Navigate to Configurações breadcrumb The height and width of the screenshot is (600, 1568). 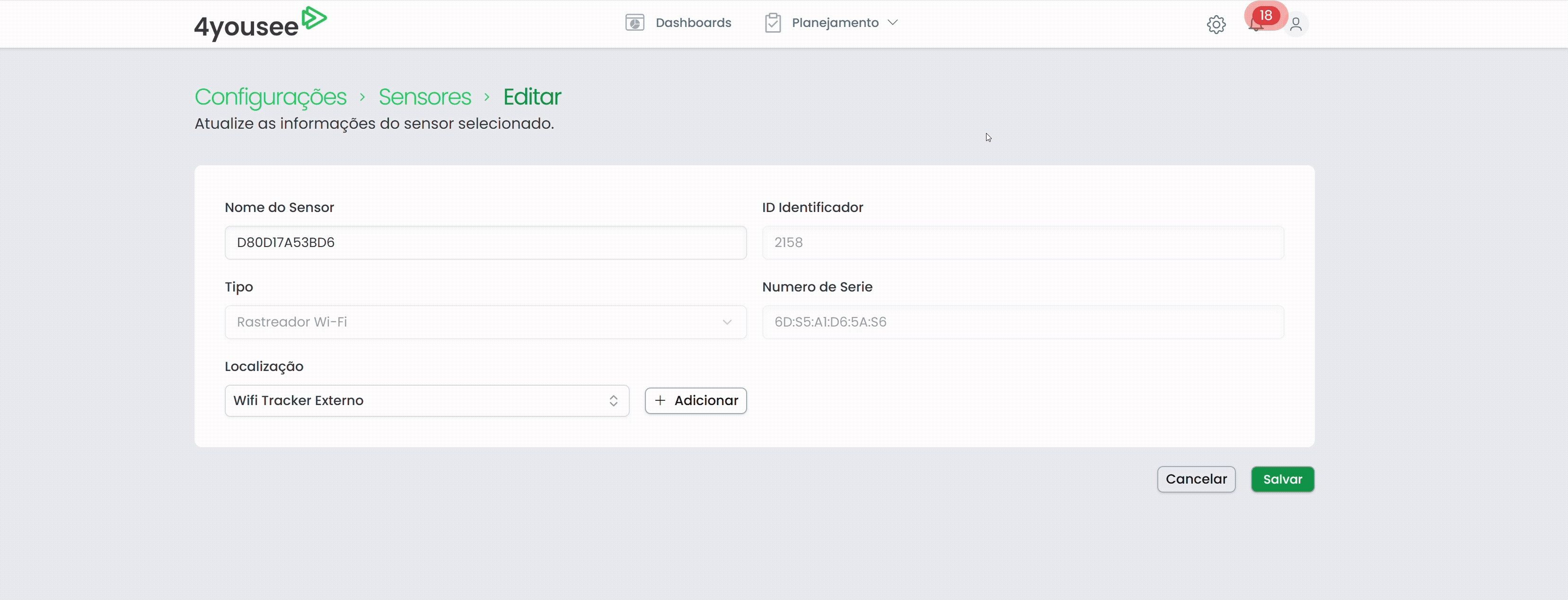point(270,97)
